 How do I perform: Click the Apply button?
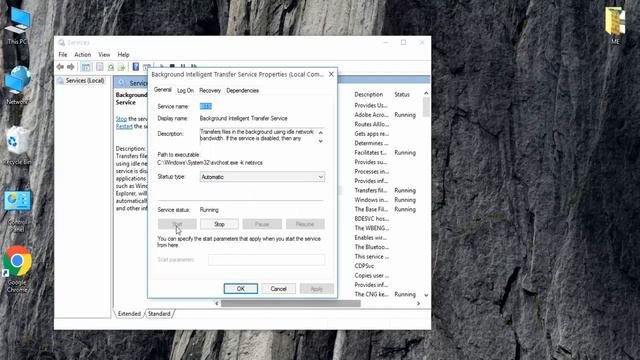(x=316, y=289)
